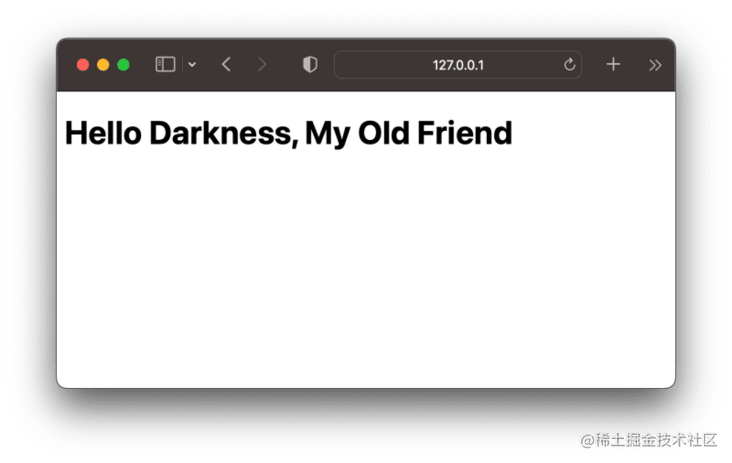Screen dimensions: 732x463
Task: Open a new tab with plus
Action: pos(613,64)
